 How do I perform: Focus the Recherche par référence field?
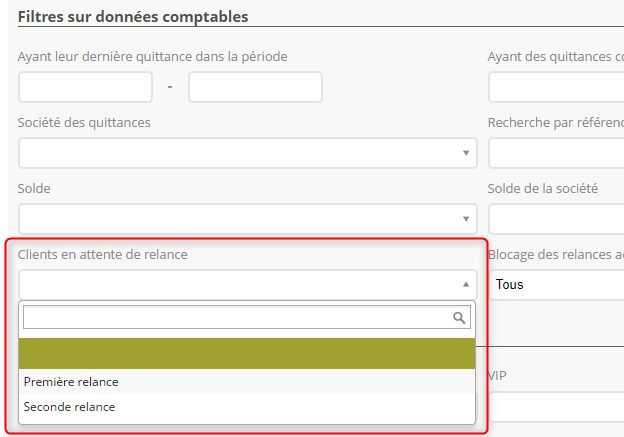tap(555, 153)
